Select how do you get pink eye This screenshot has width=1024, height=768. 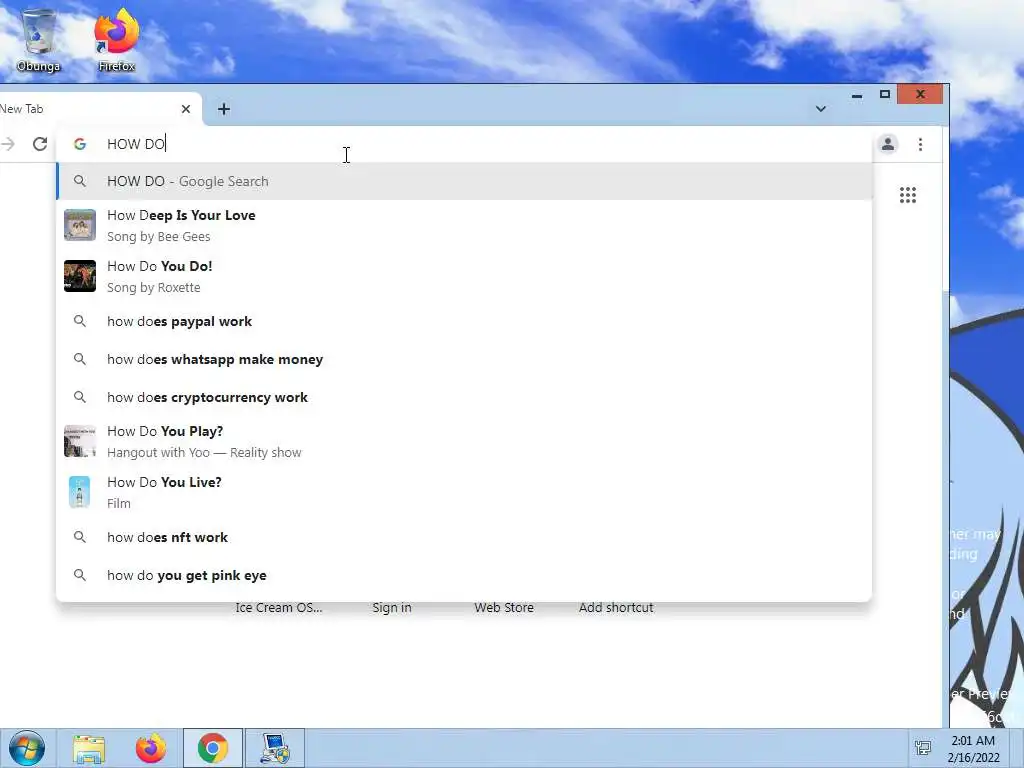pyautogui.click(x=464, y=575)
